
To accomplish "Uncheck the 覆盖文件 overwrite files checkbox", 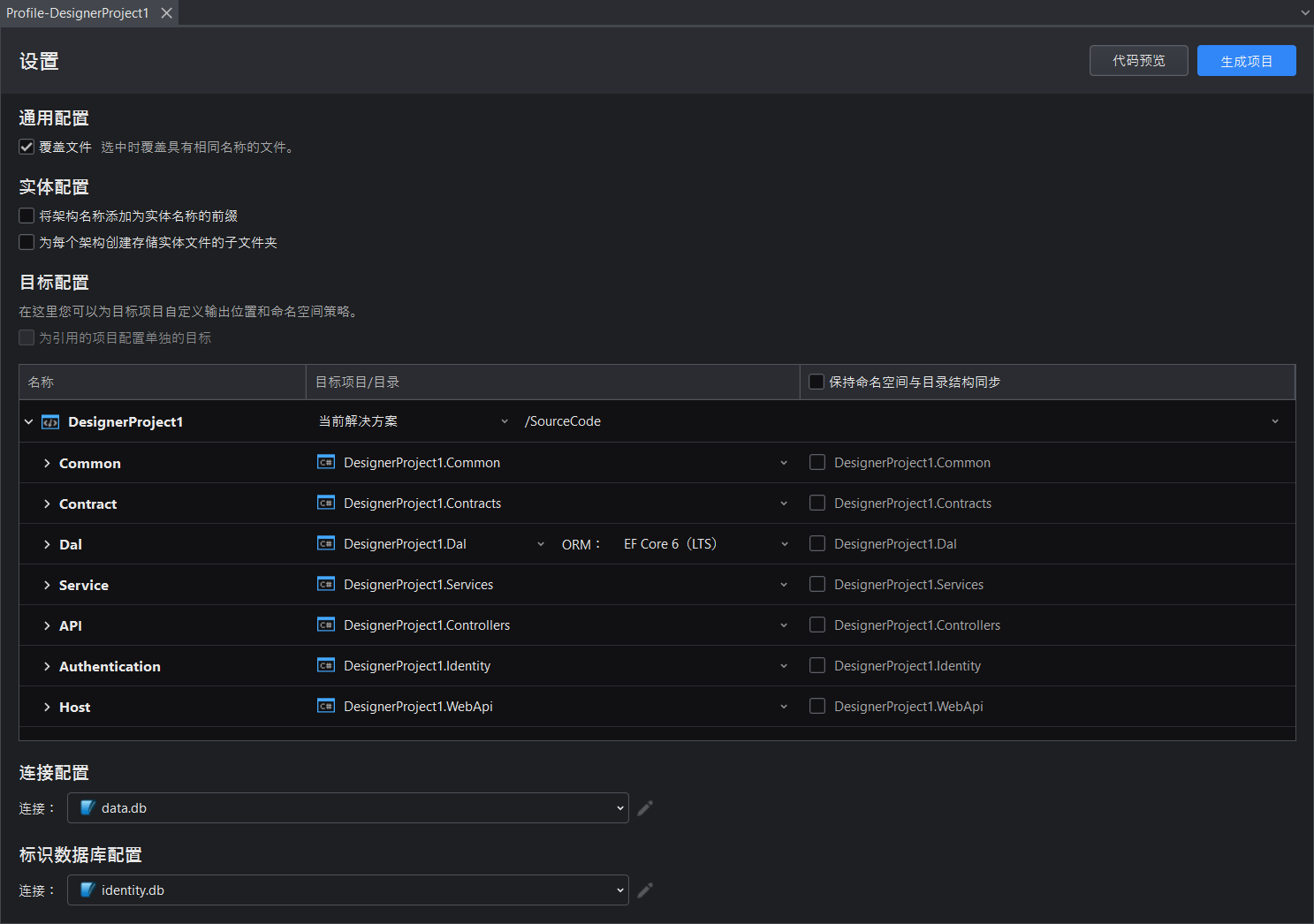I will [27, 147].
